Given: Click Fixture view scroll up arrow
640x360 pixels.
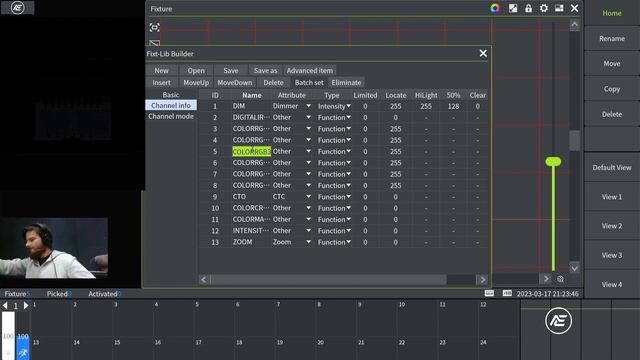Looking at the screenshot, I should pyautogui.click(x=574, y=24).
